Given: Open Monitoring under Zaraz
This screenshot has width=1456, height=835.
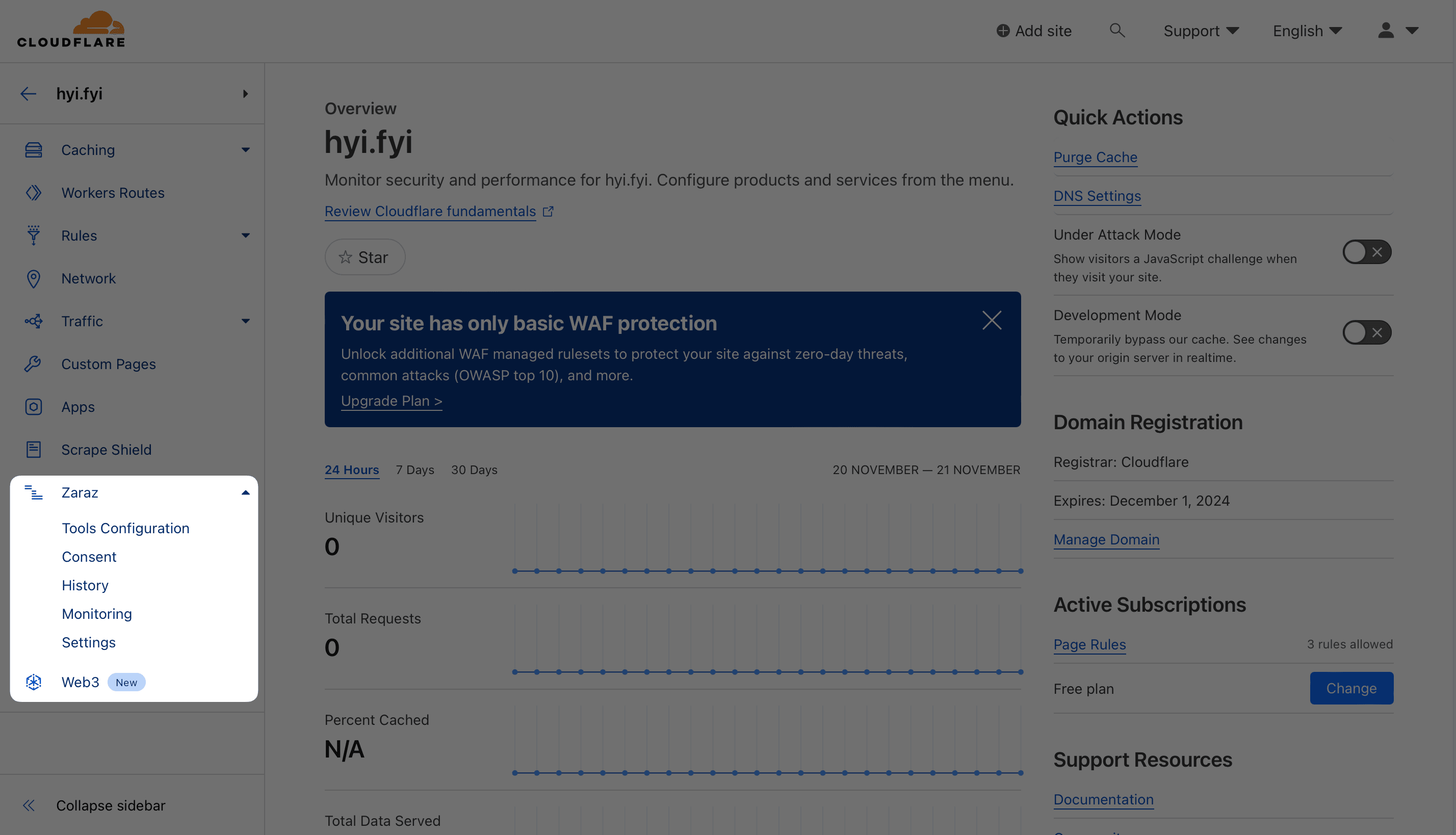Looking at the screenshot, I should [x=97, y=614].
